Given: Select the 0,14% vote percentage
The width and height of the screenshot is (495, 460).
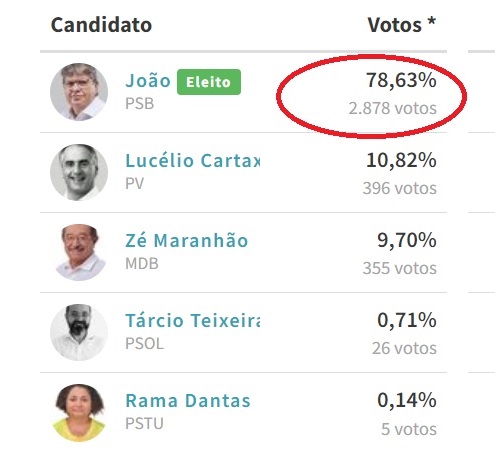Looking at the screenshot, I should [x=407, y=400].
